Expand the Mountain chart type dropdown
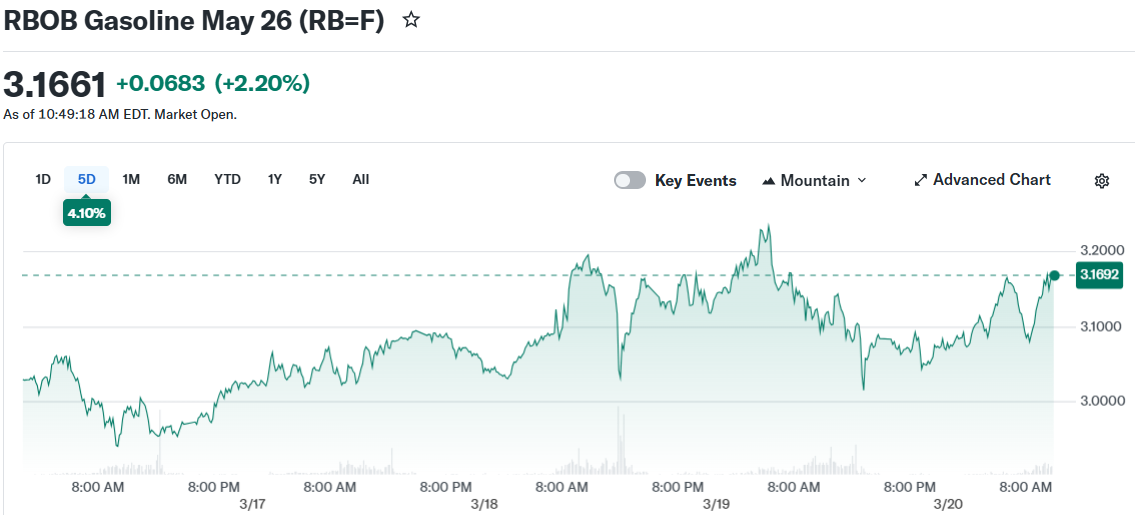Viewport: 1135px width, 515px height. coord(862,181)
